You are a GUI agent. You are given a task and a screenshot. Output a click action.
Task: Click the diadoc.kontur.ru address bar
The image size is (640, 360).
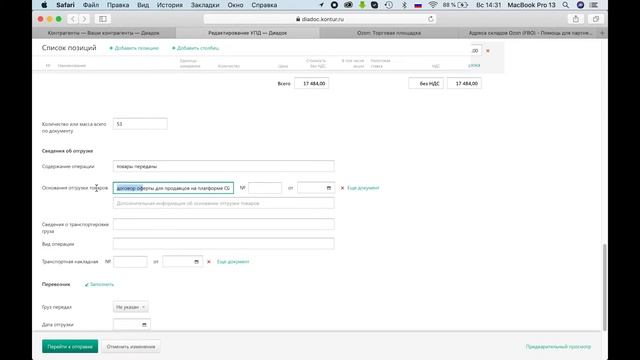[320, 19]
